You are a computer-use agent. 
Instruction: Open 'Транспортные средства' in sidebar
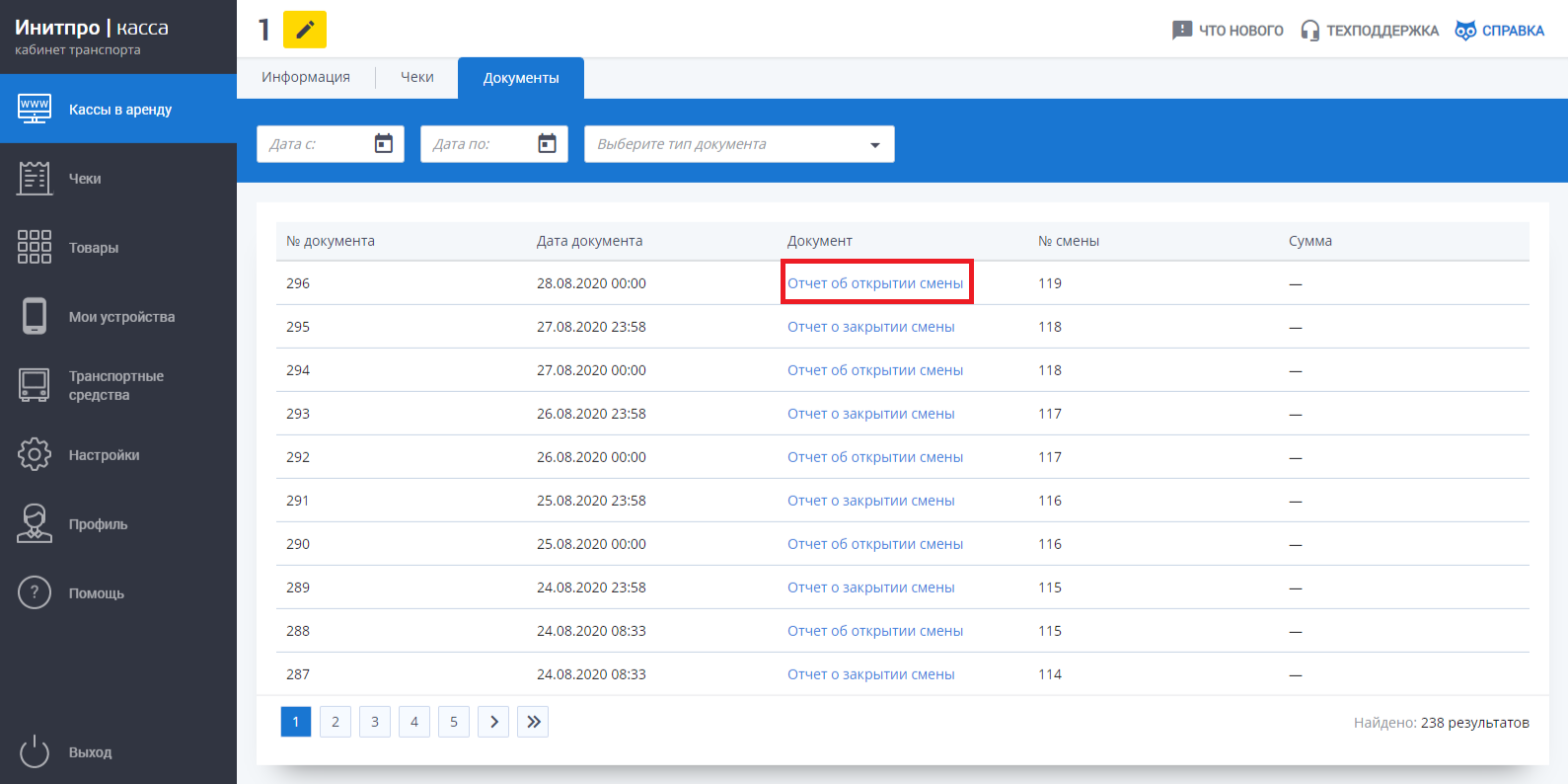click(x=118, y=385)
